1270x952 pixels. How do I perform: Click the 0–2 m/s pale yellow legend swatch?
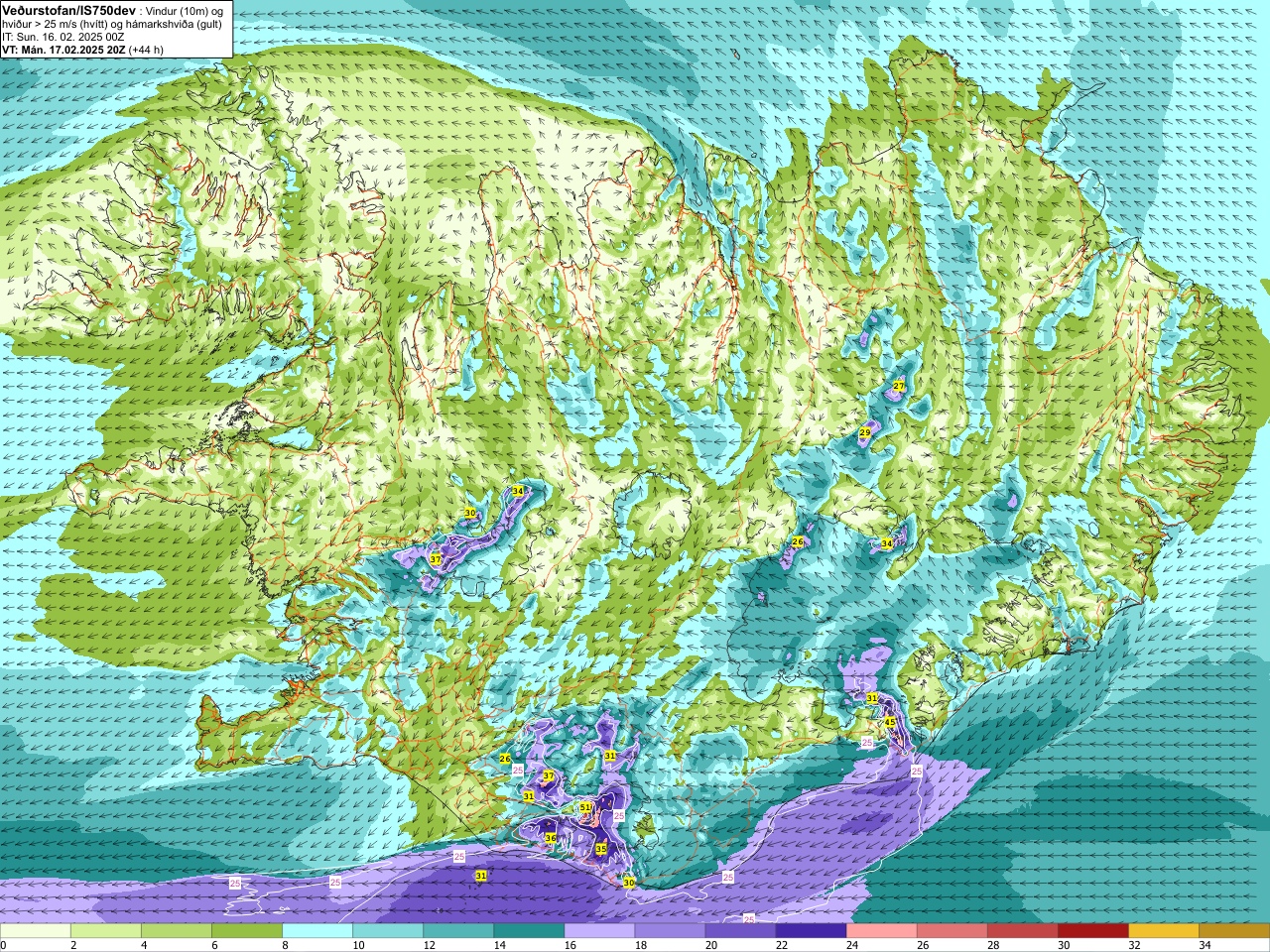click(36, 930)
